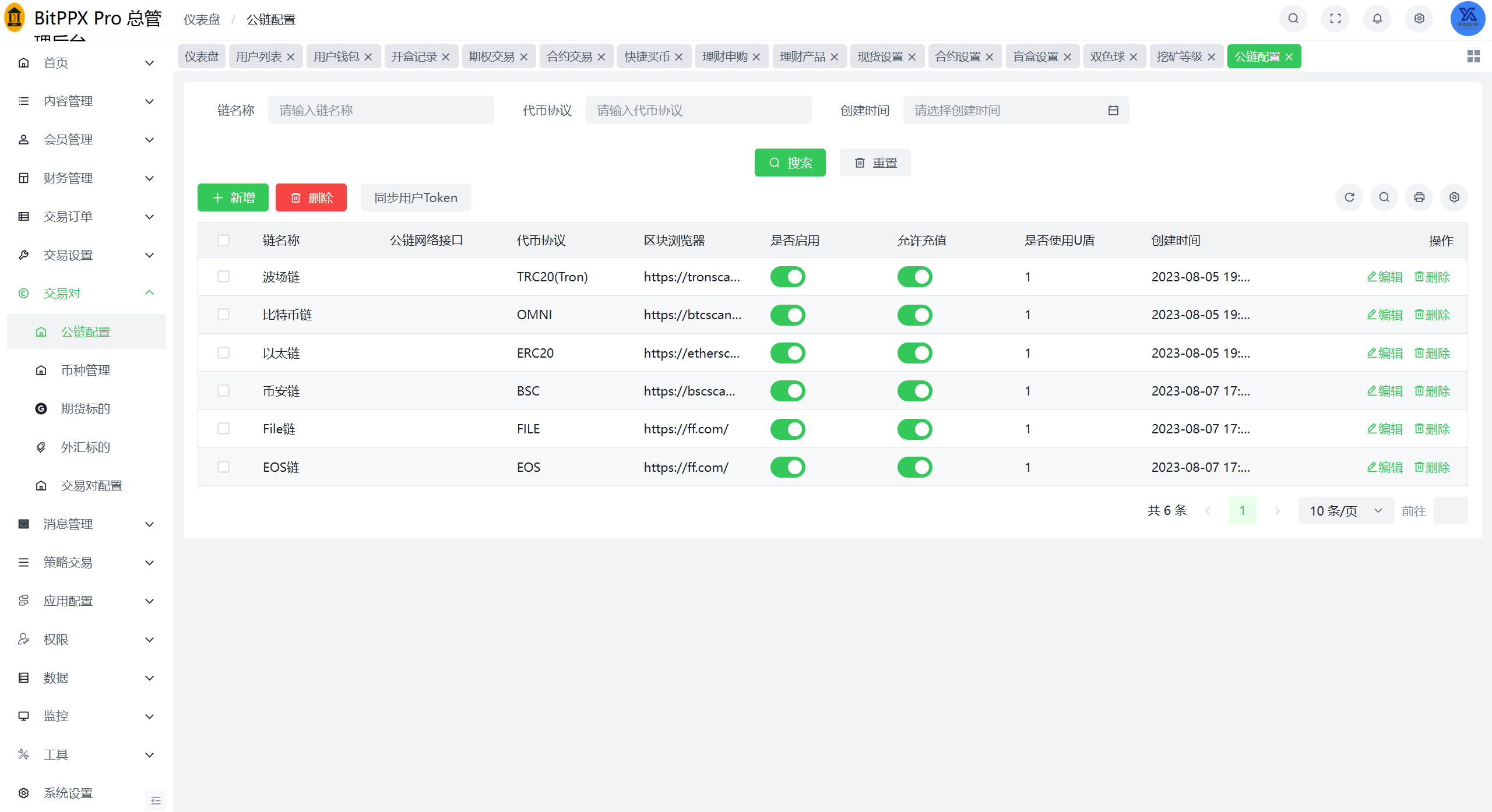Disable 是否启用 switch for 波场链
Screen dimensions: 1492x812
[x=787, y=277]
